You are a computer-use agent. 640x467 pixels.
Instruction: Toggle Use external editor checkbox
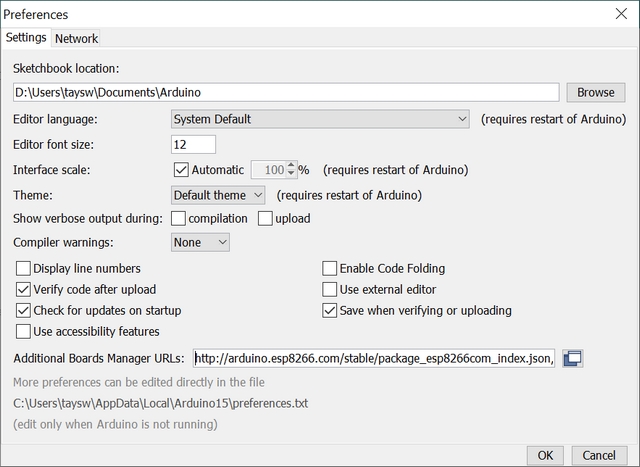click(x=329, y=289)
